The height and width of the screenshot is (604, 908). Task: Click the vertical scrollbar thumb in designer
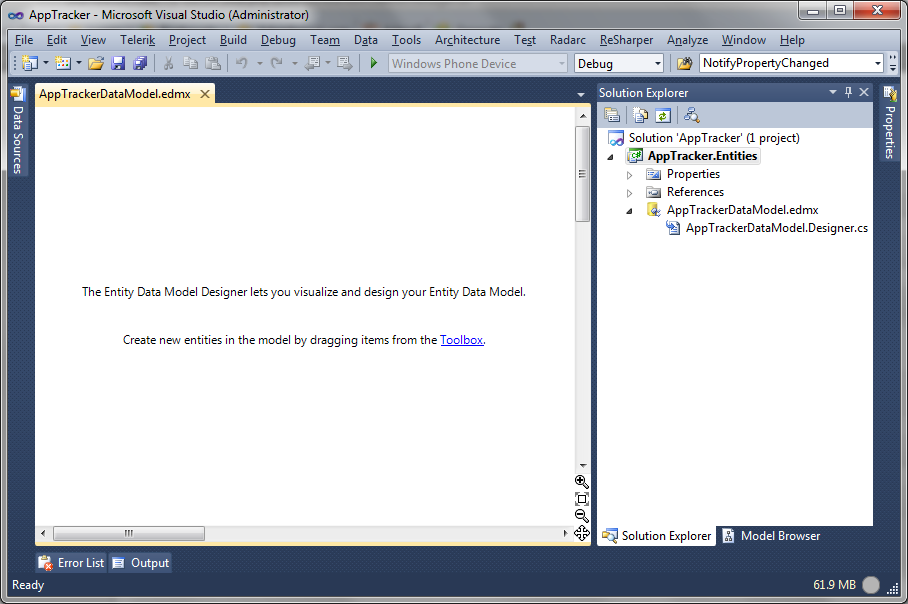point(582,174)
